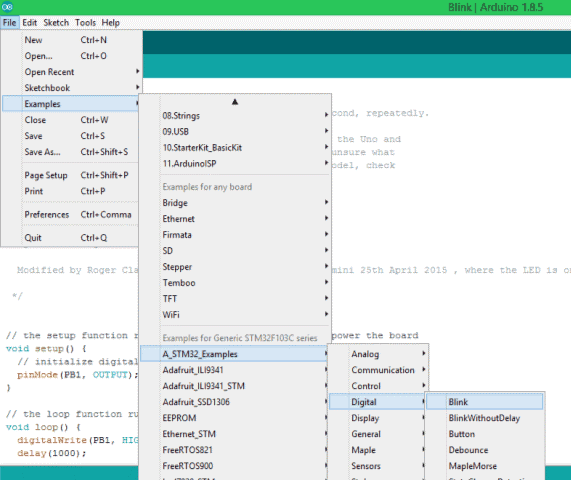
Task: Expand the Control category
Action: [378, 386]
